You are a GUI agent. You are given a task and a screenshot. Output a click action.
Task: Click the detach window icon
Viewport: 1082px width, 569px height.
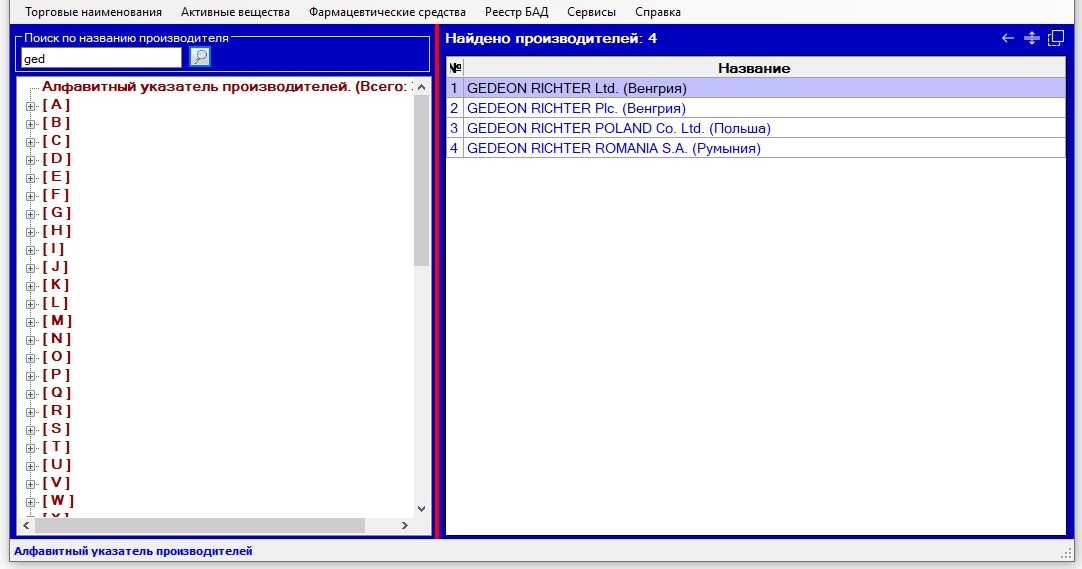[1056, 39]
